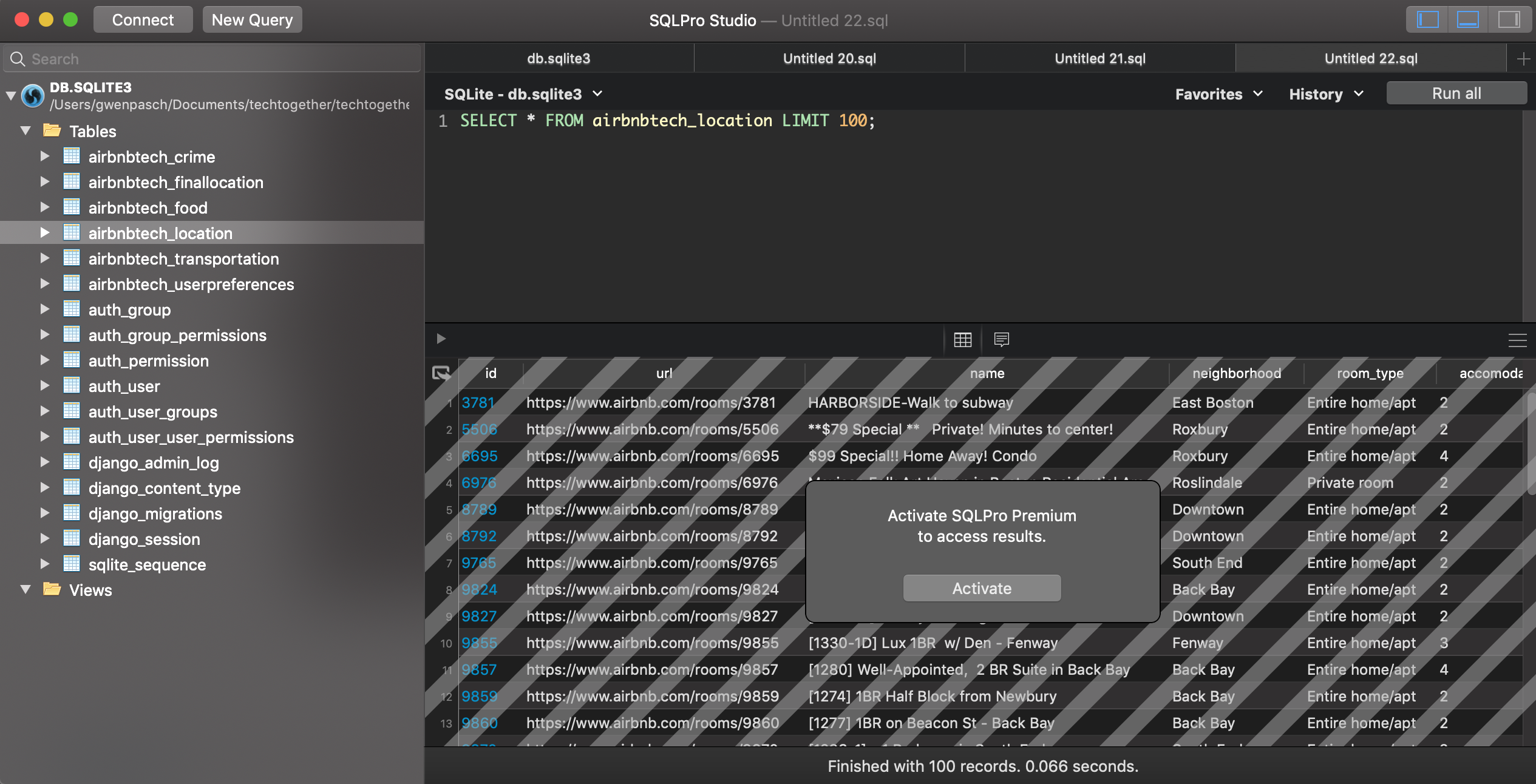Click the export icon beside id column
This screenshot has width=1536, height=784.
coord(441,373)
